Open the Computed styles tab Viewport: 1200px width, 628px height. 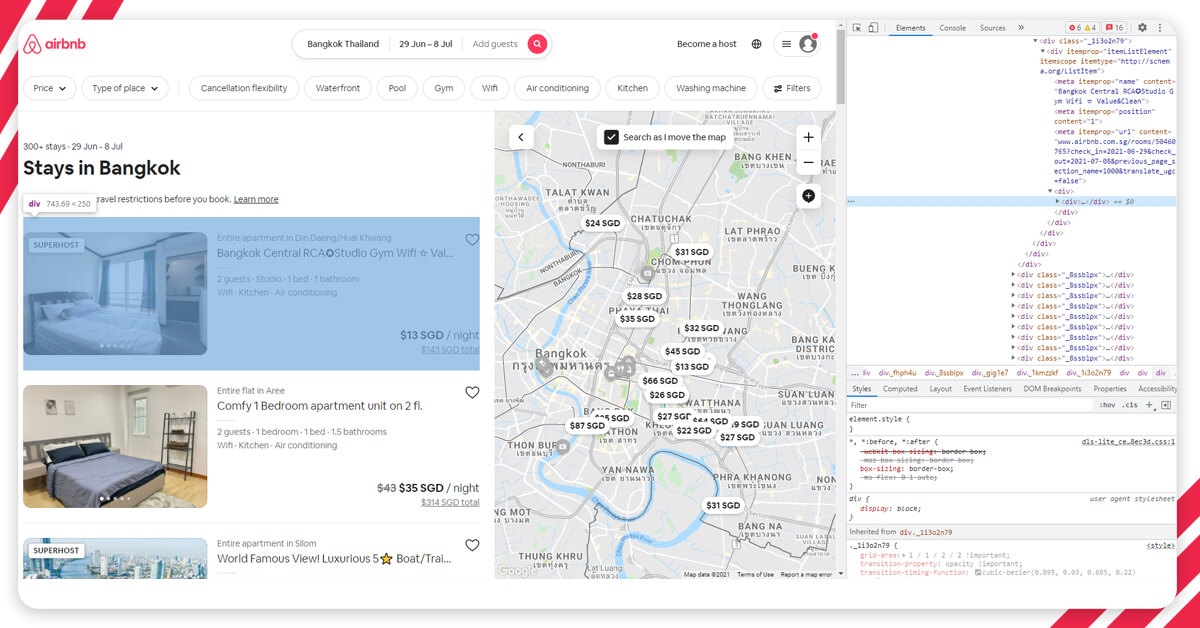[900, 389]
